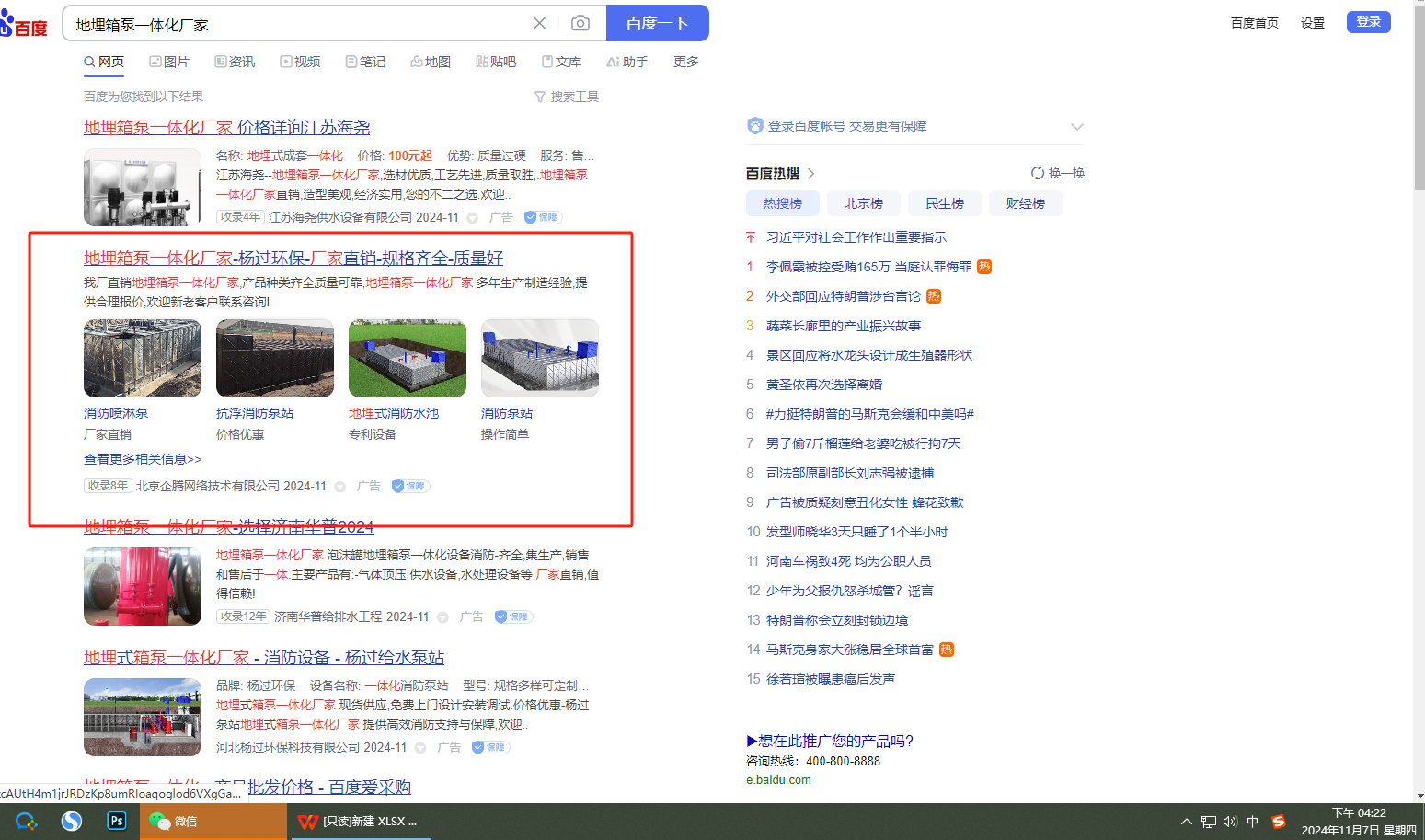Click the 地埋式消防水池 product thumbnail
Screen dimensions: 1425x840
click(x=408, y=358)
